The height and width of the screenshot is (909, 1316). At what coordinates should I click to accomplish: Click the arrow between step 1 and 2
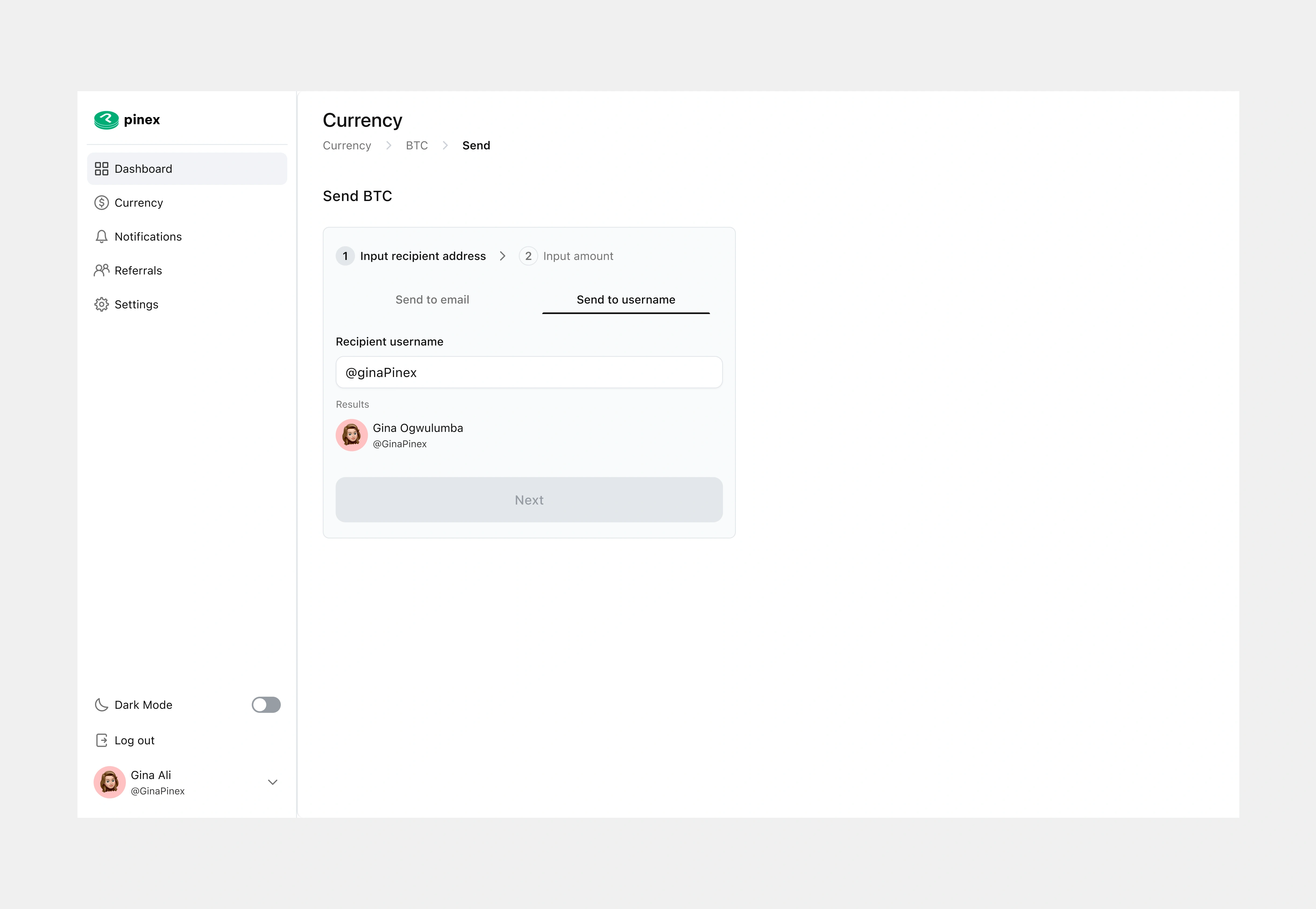coord(503,256)
